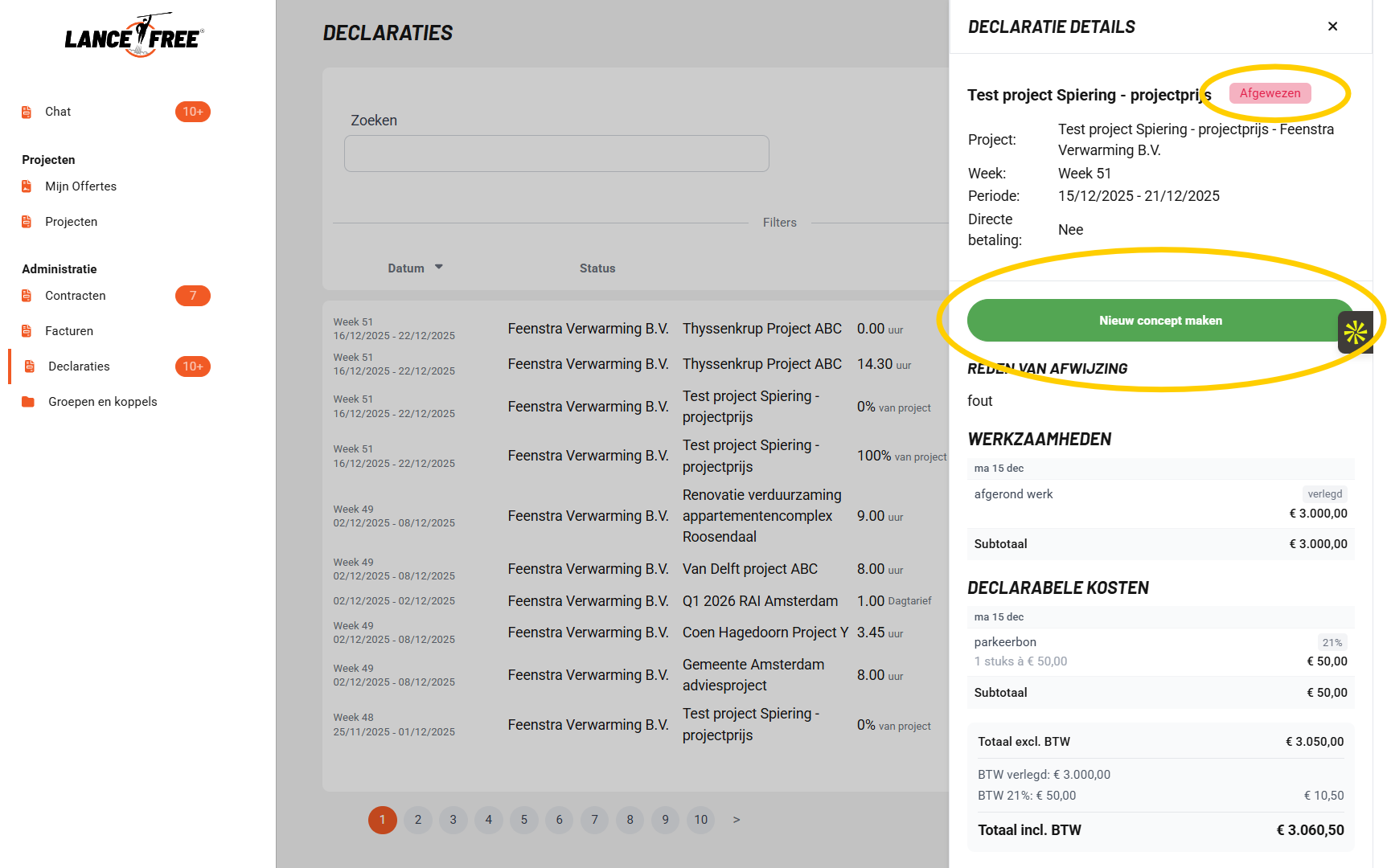
Task: Go to page 5 of declarations
Action: pyautogui.click(x=523, y=820)
